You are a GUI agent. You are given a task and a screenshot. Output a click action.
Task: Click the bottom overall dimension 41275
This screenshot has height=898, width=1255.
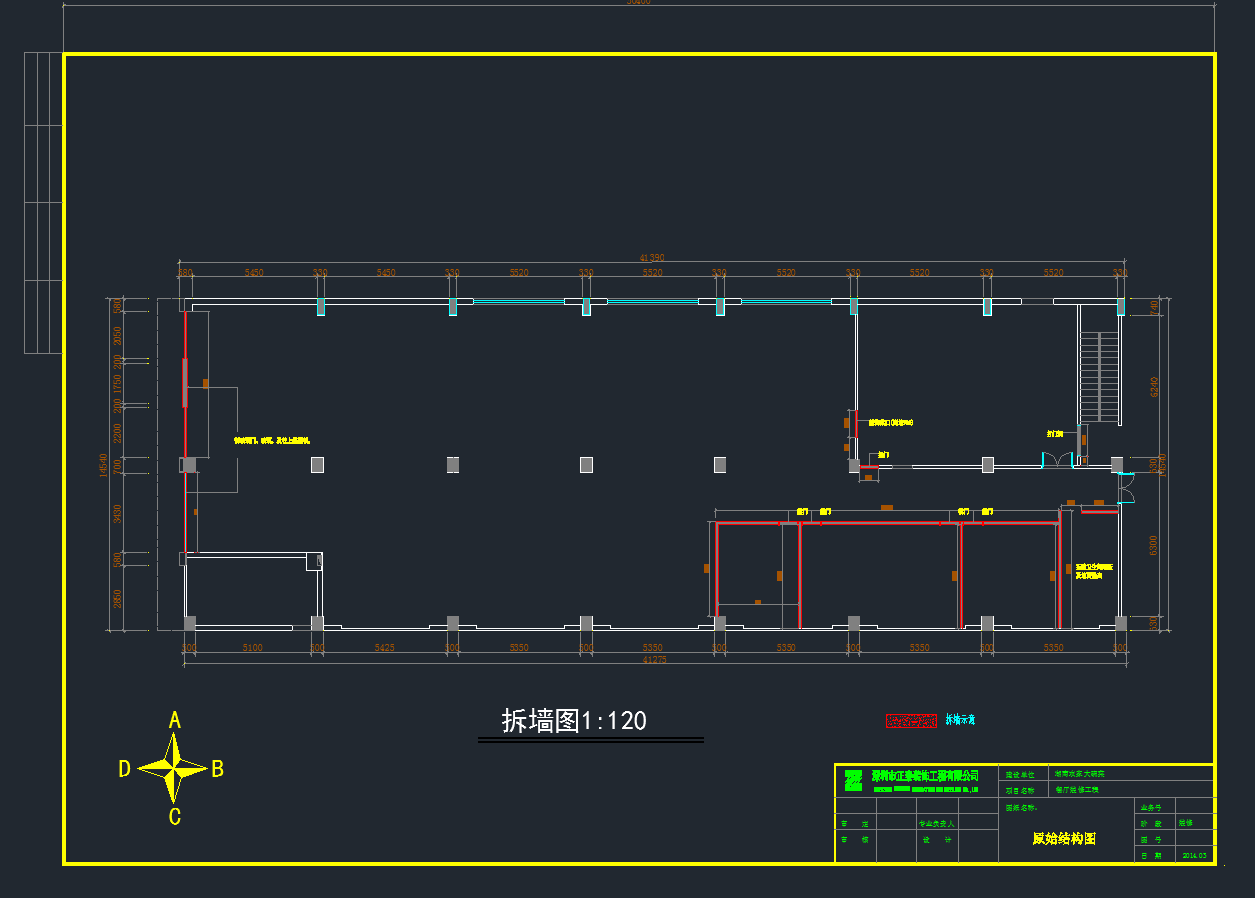tap(652, 660)
